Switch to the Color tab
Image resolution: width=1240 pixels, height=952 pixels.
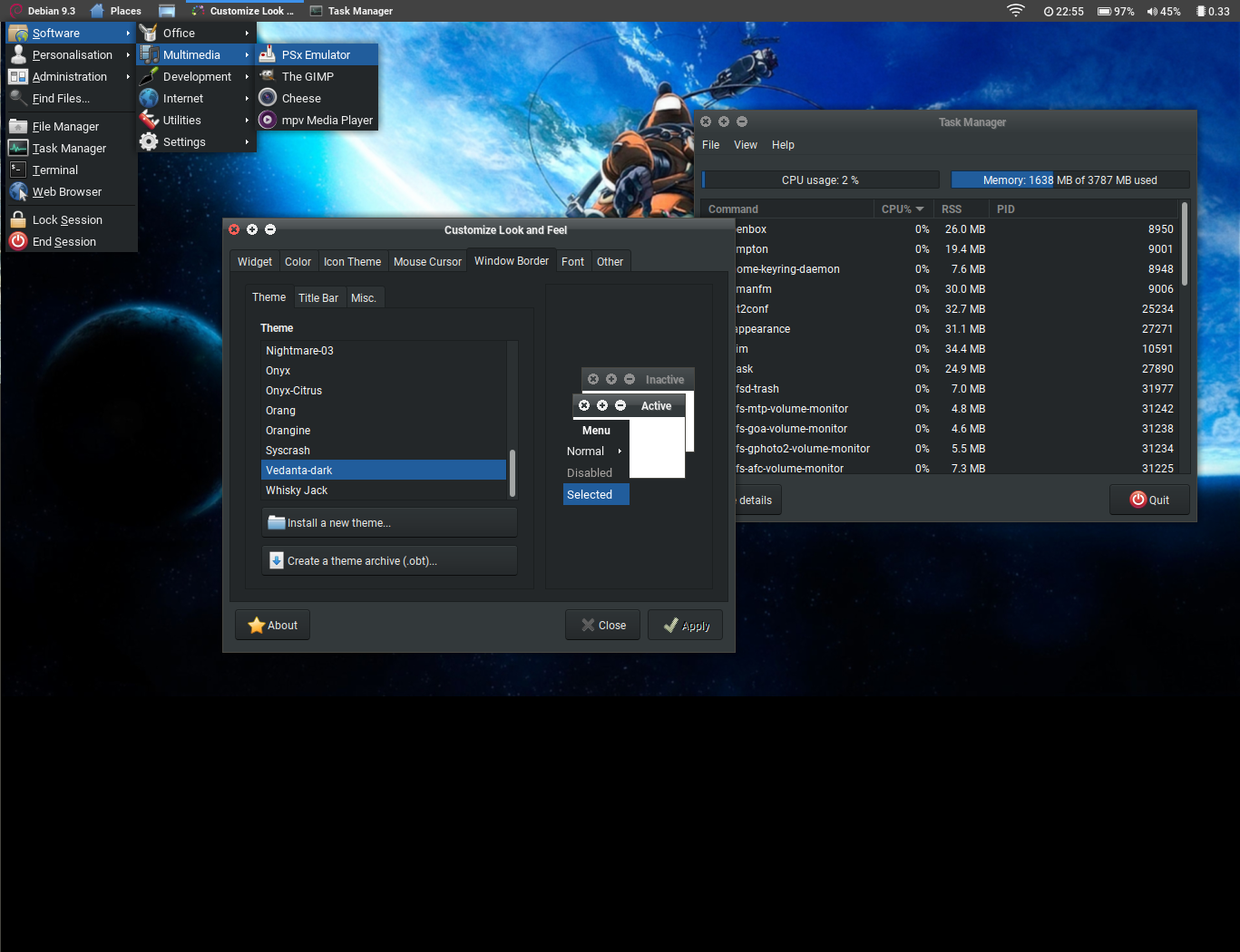[x=298, y=261]
